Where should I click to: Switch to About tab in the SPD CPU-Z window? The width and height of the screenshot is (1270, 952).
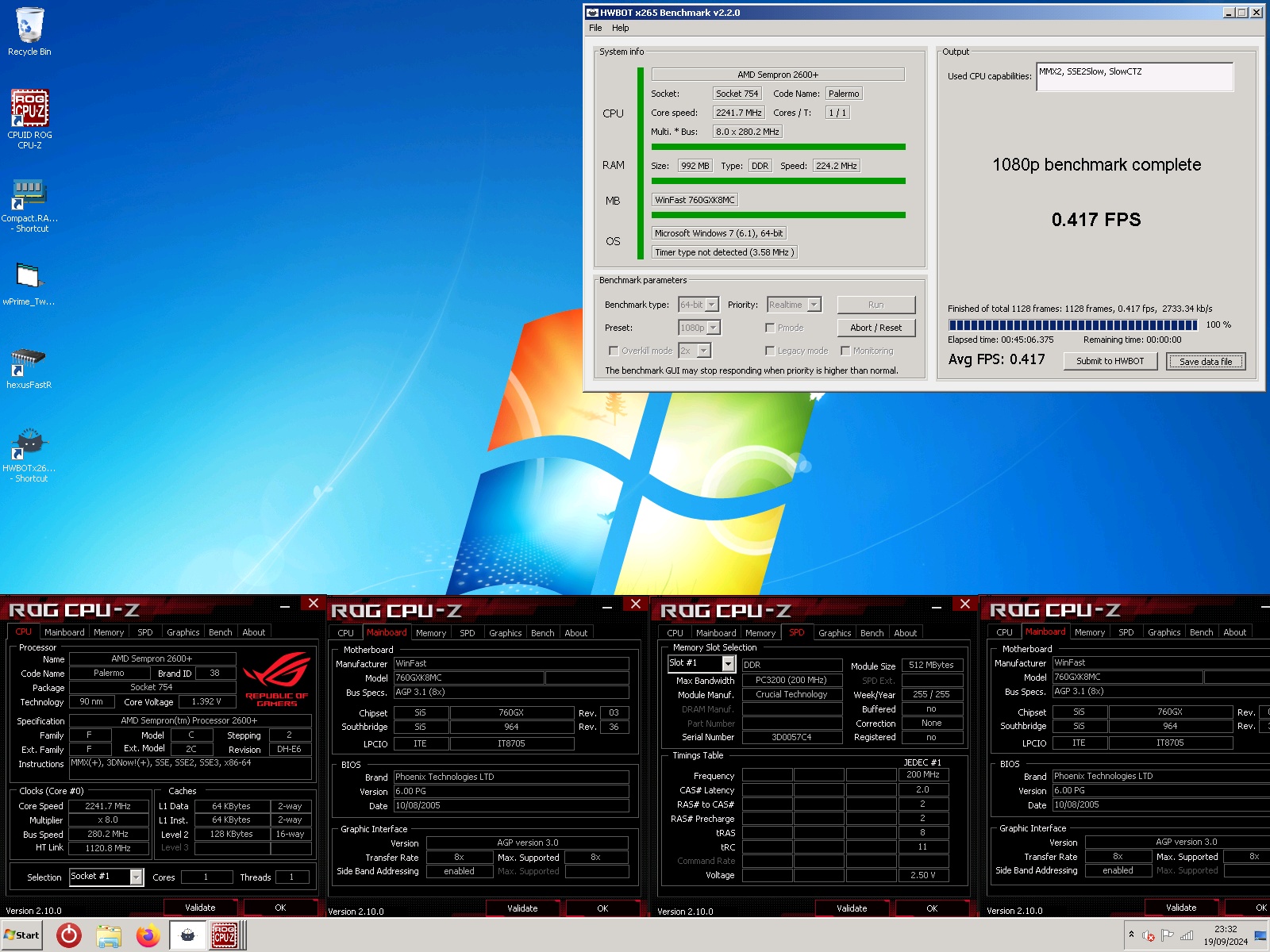(906, 633)
